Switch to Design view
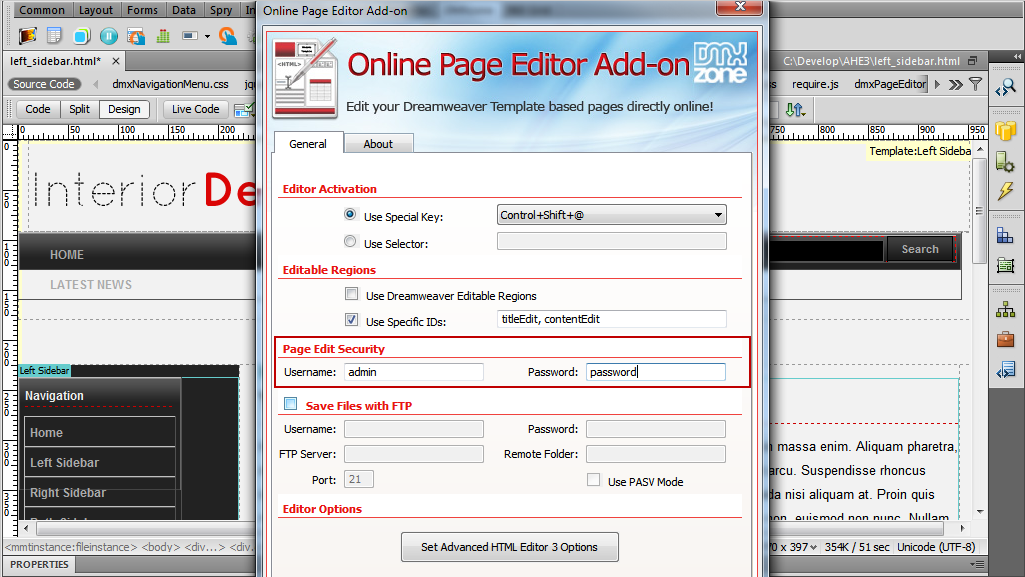Image resolution: width=1025 pixels, height=577 pixels. pos(124,109)
